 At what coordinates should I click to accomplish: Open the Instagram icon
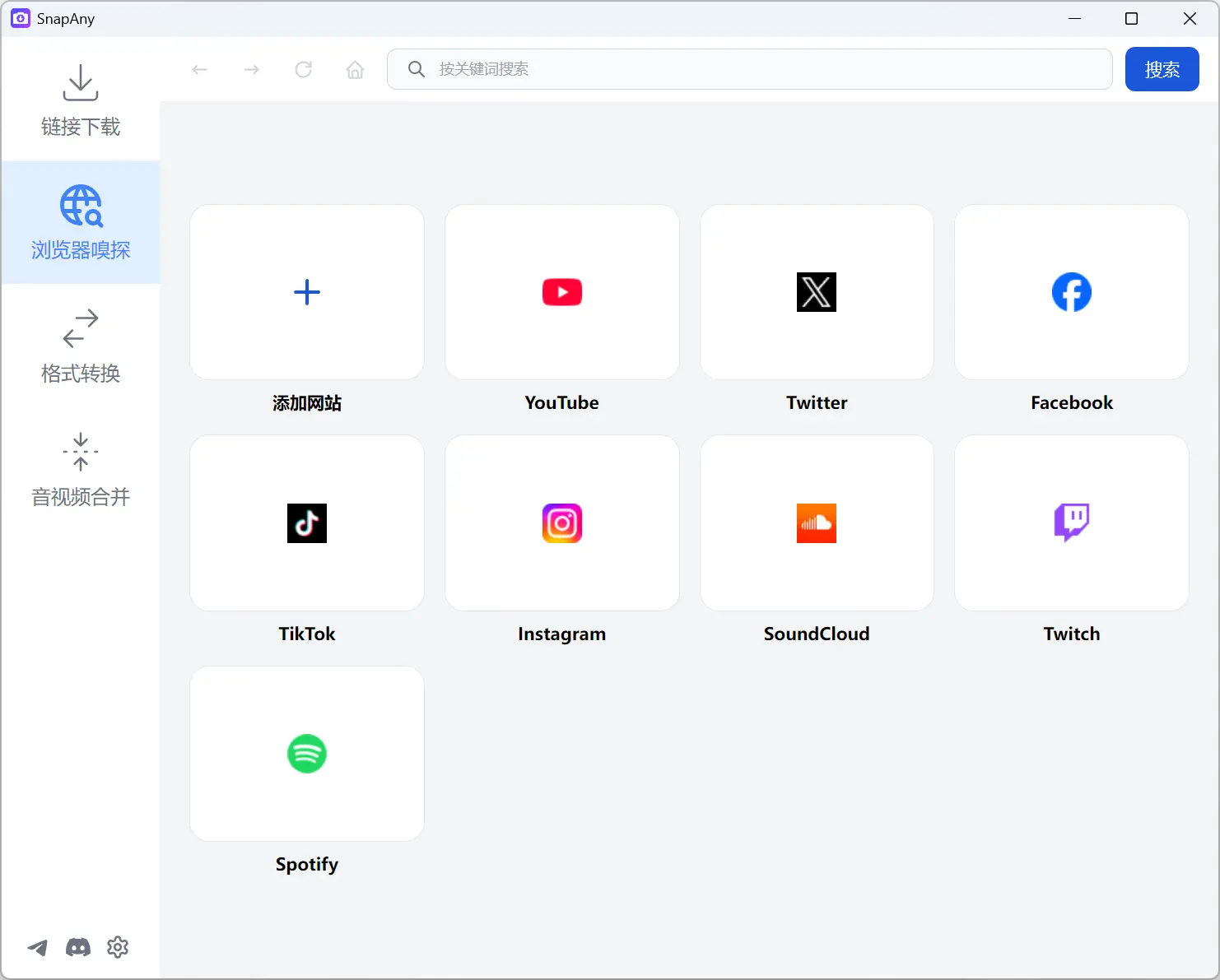562,523
